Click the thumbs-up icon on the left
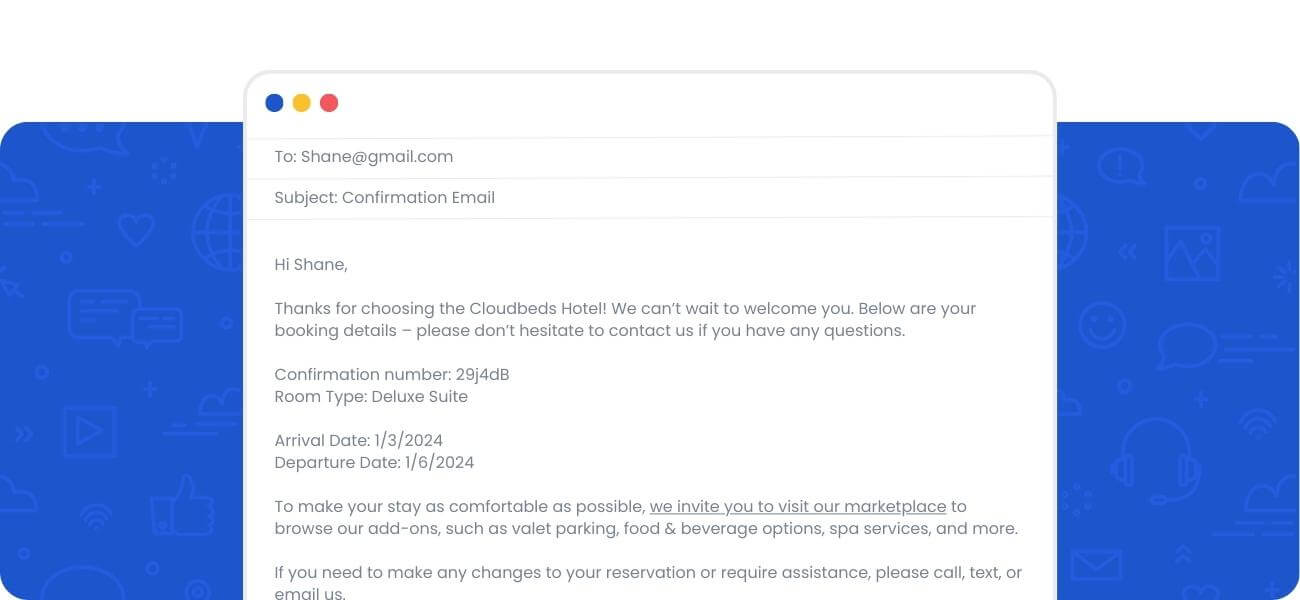The image size is (1300, 600). tap(182, 506)
